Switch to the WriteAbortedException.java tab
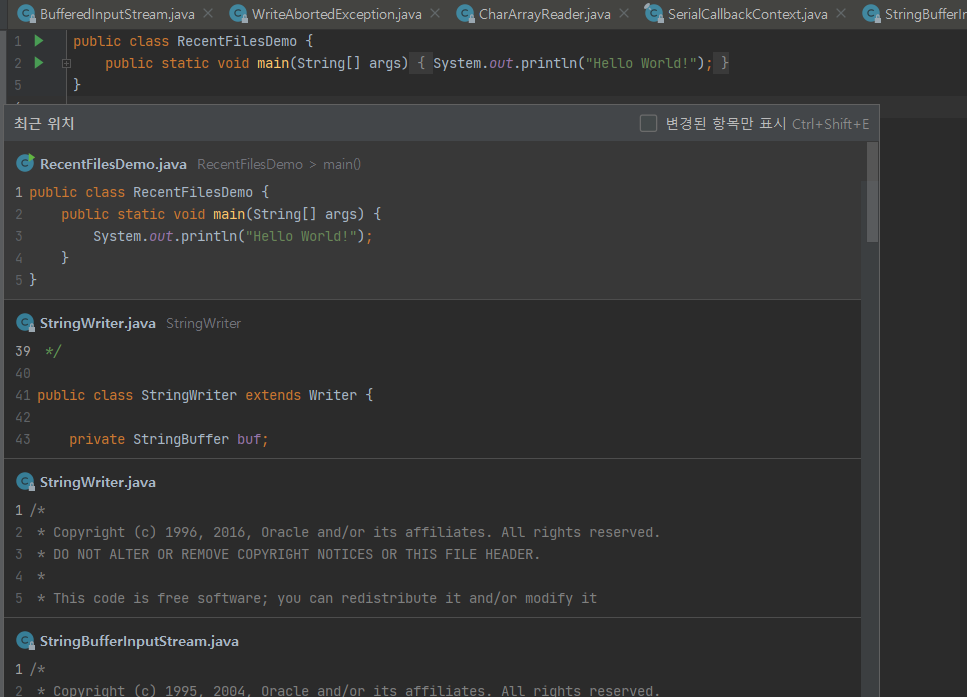Viewport: 967px width, 697px height. (x=337, y=14)
